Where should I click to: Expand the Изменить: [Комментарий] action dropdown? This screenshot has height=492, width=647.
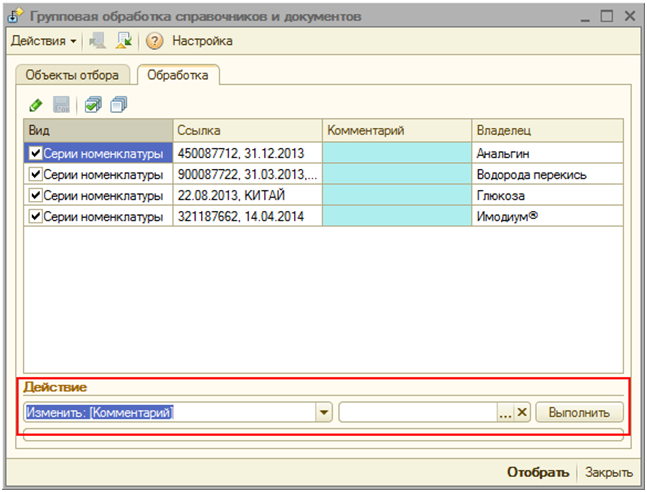click(x=324, y=412)
